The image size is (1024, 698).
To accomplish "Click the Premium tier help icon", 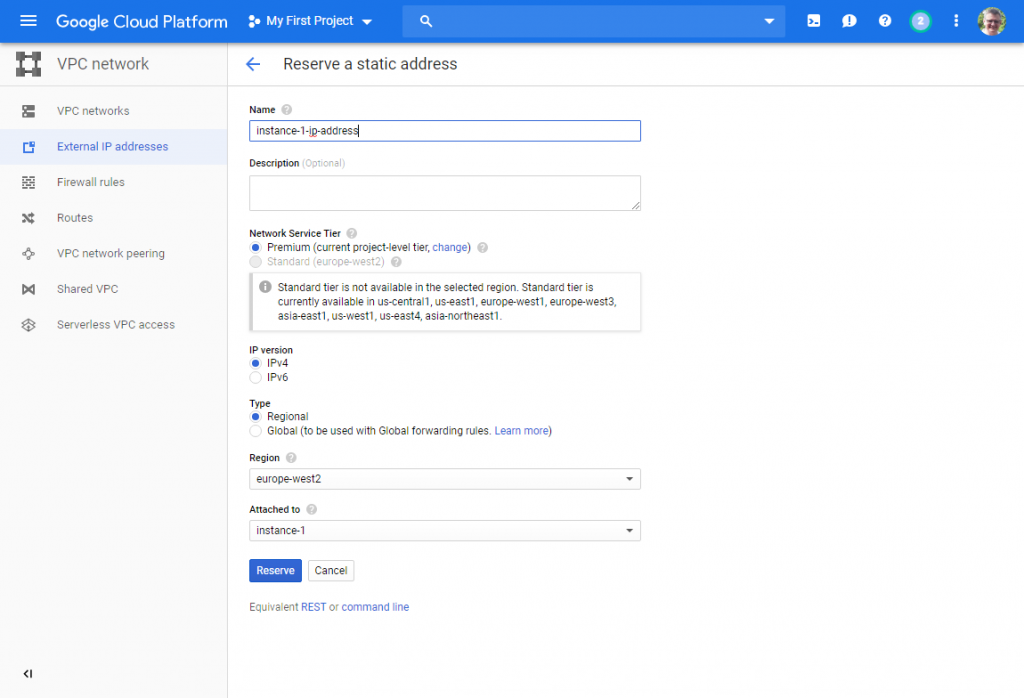I will 483,247.
